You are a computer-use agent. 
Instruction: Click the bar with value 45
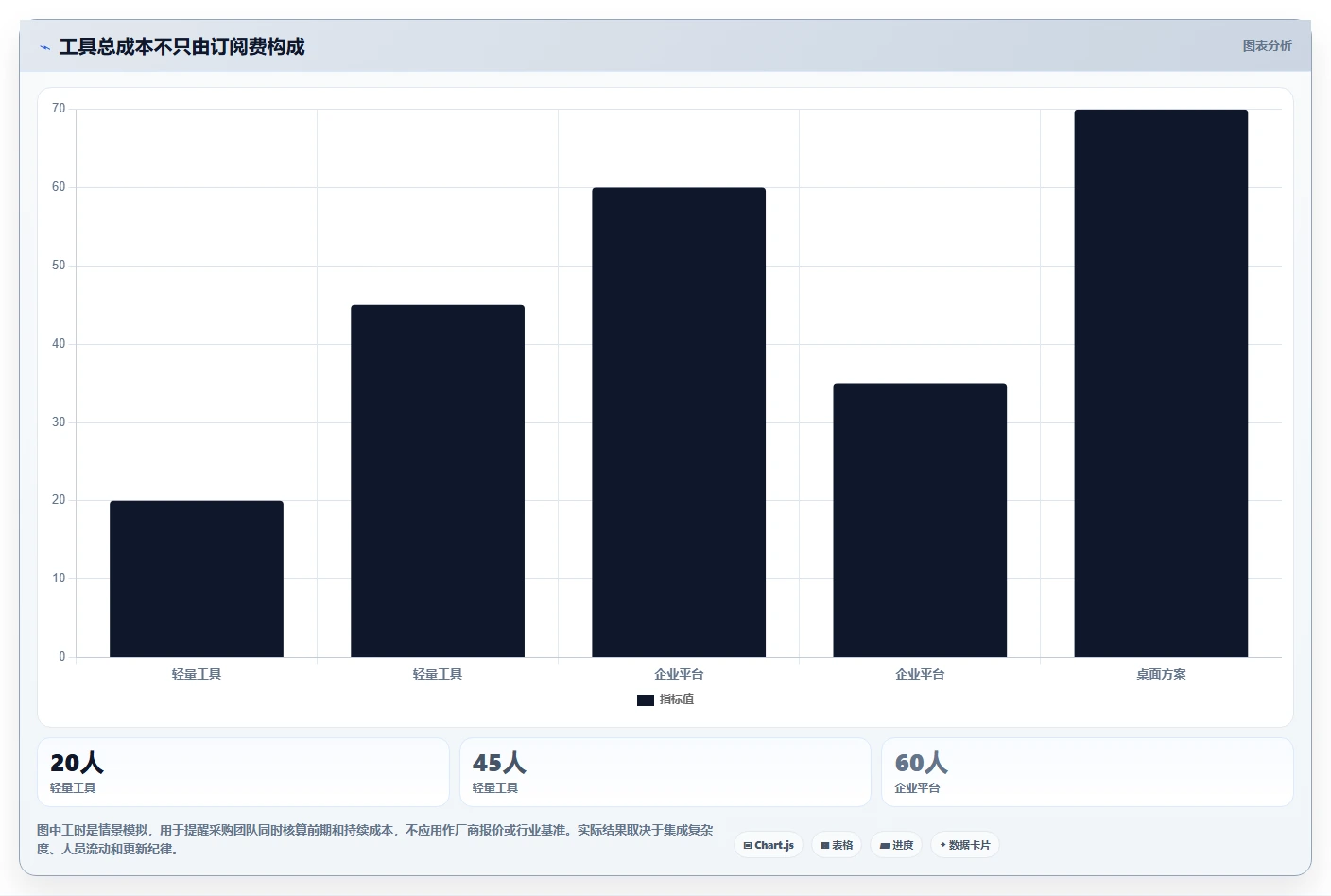(438, 481)
